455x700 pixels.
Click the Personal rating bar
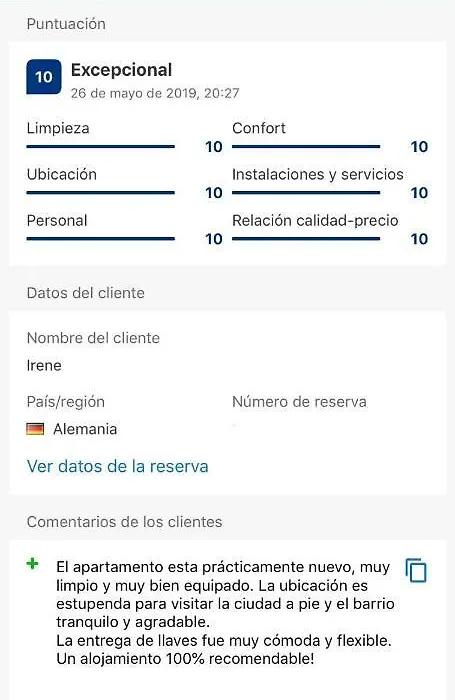[x=100, y=238]
